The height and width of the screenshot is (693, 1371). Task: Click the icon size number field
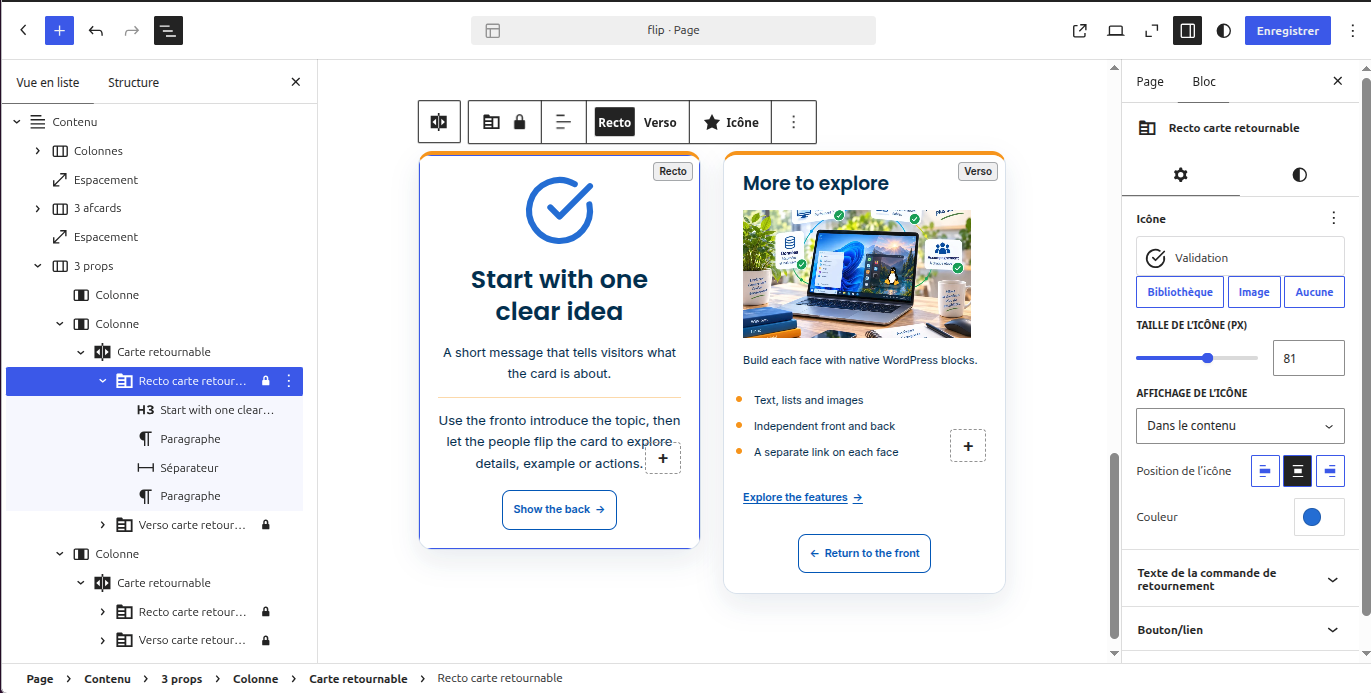1308,358
